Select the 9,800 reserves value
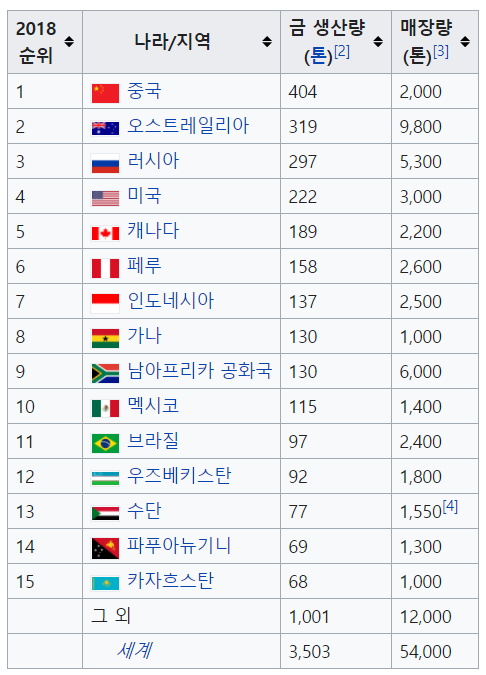The height and width of the screenshot is (675, 486). tap(421, 127)
